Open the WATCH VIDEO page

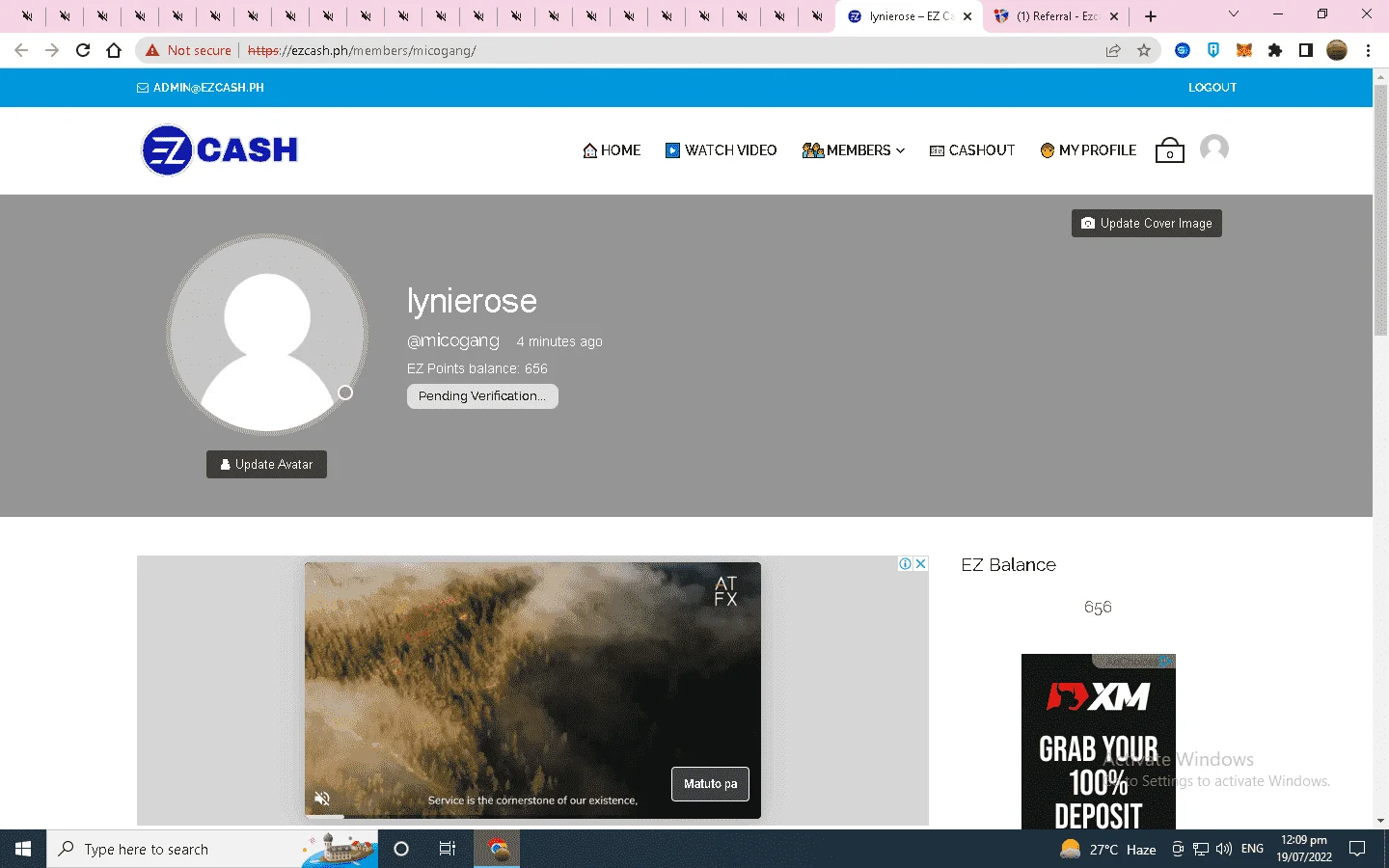721,150
